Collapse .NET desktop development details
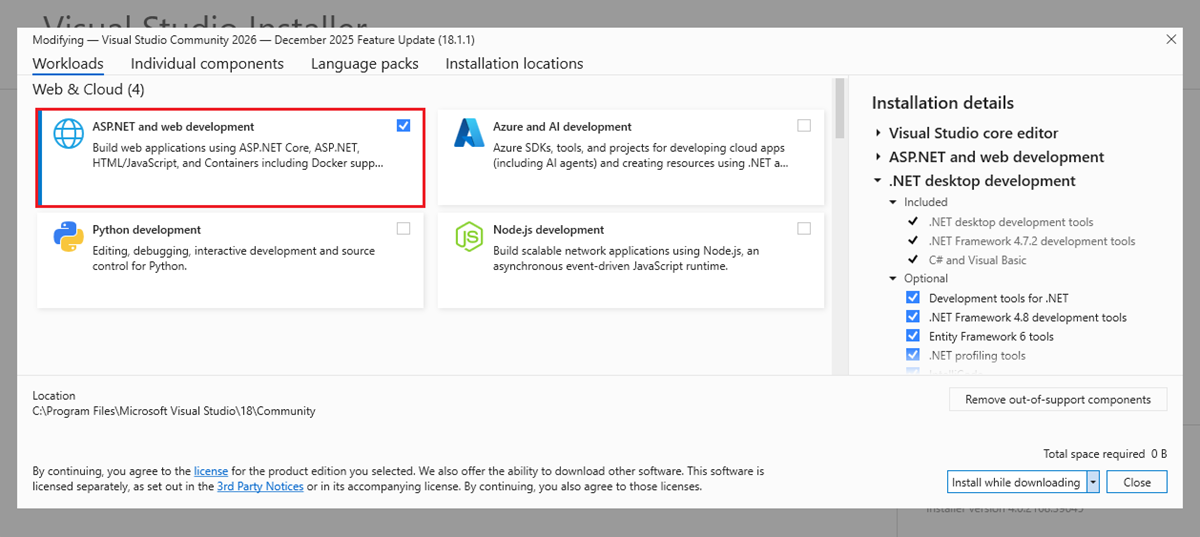This screenshot has width=1200, height=537. 878,181
